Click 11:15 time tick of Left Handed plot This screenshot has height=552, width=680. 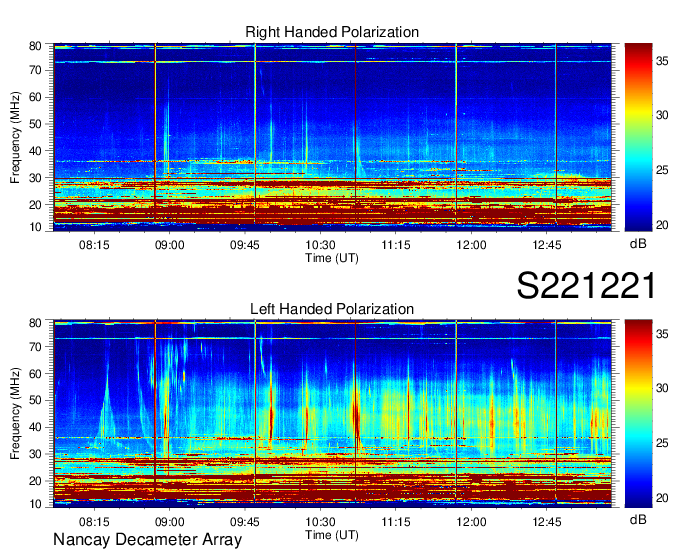pos(396,522)
